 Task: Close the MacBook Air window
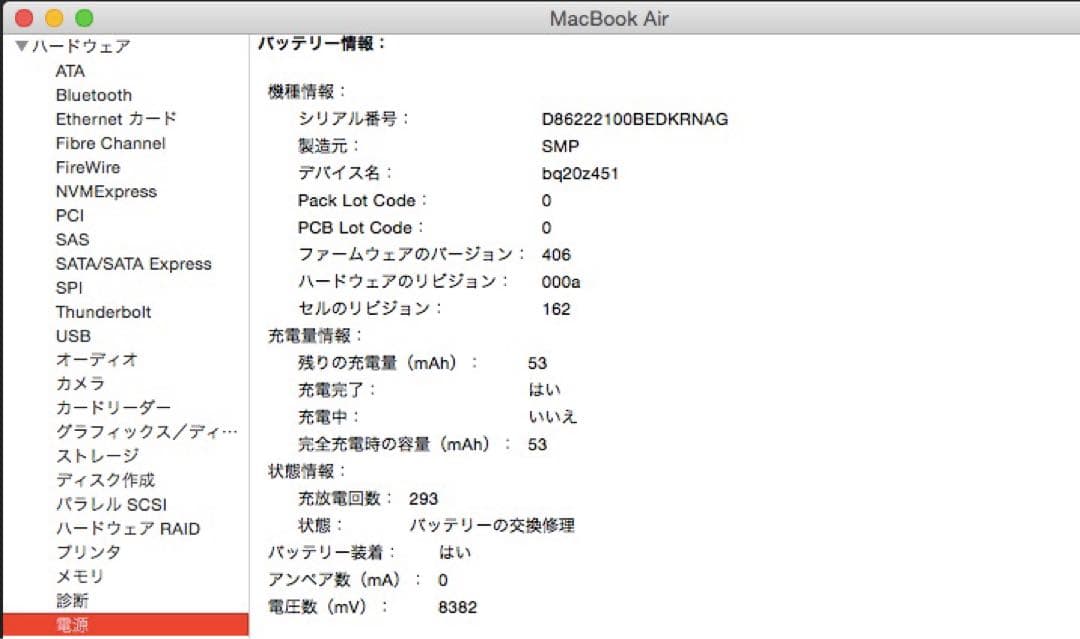(24, 19)
